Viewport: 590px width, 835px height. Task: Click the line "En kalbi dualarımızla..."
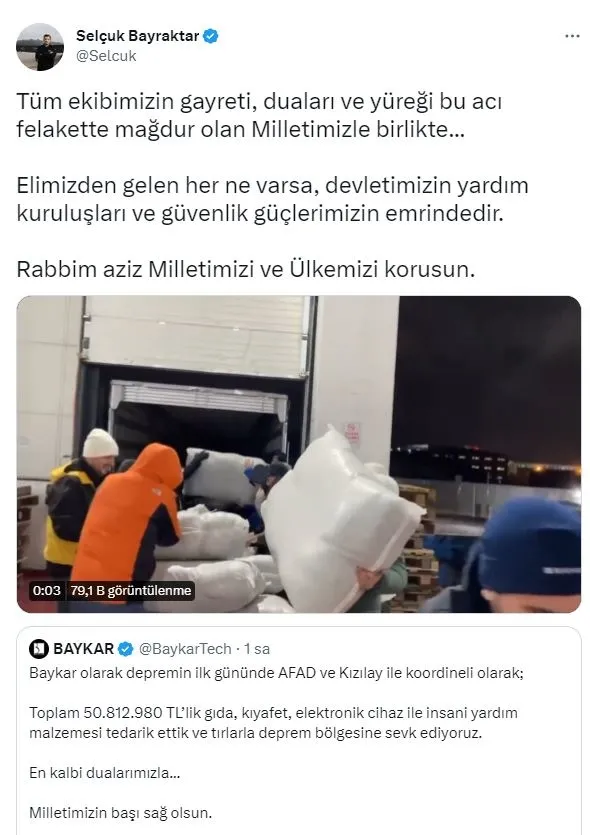point(105,773)
